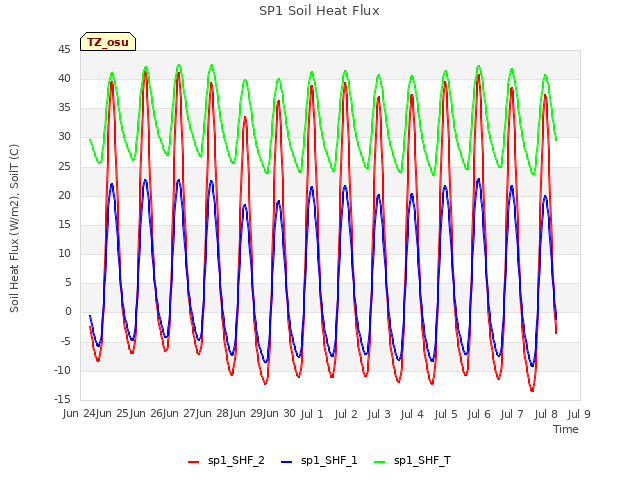Click the 35 y-axis tick label
This screenshot has width=640, height=480.
point(64,108)
